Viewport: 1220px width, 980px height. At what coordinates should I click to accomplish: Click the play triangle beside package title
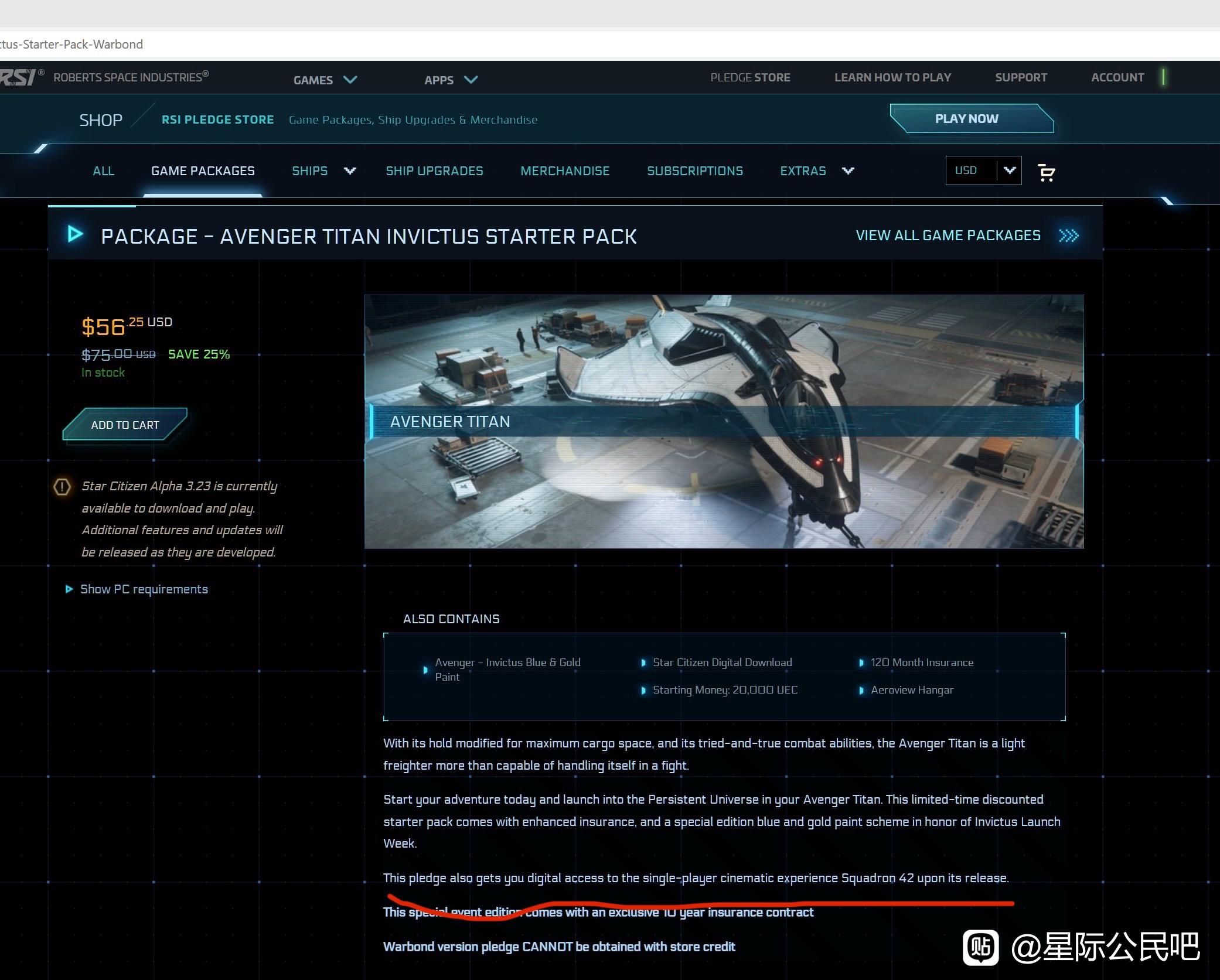[76, 234]
